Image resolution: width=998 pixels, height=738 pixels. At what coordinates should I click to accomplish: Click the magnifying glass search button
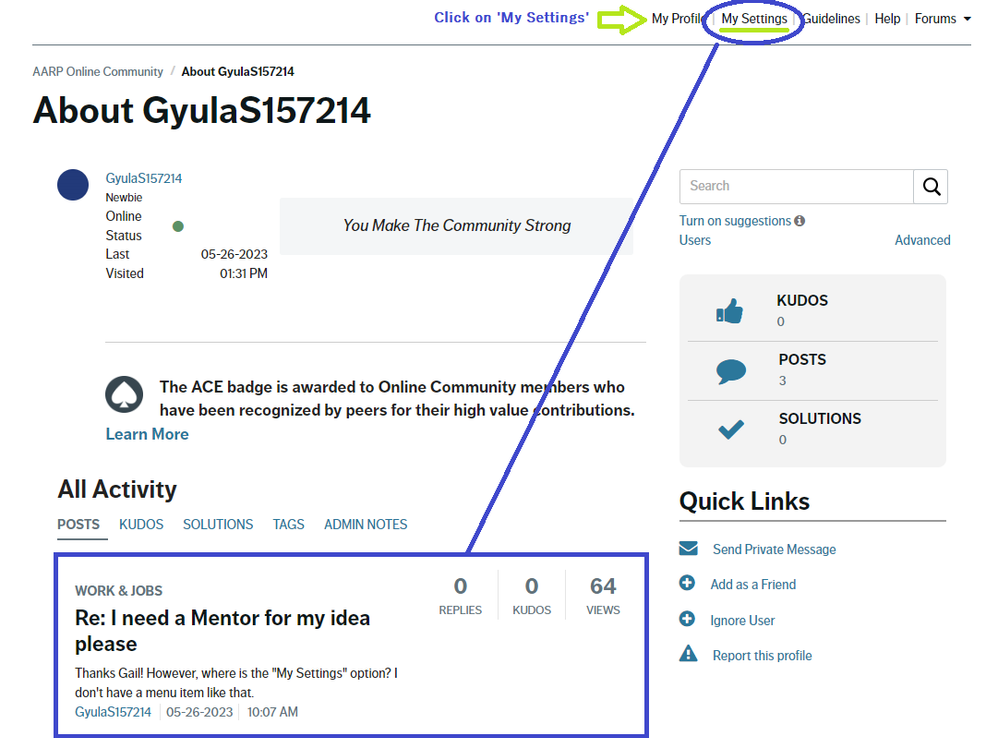pos(931,186)
